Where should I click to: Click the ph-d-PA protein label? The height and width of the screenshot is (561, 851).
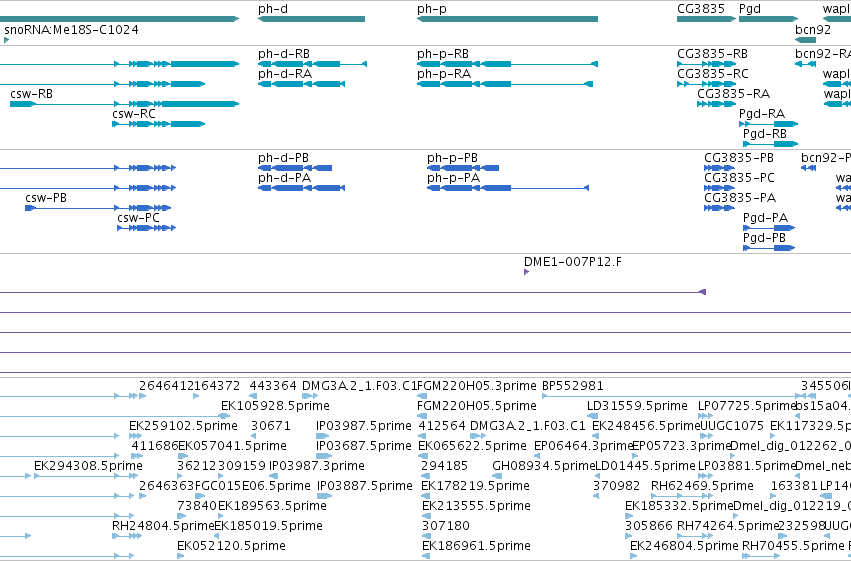coord(284,178)
